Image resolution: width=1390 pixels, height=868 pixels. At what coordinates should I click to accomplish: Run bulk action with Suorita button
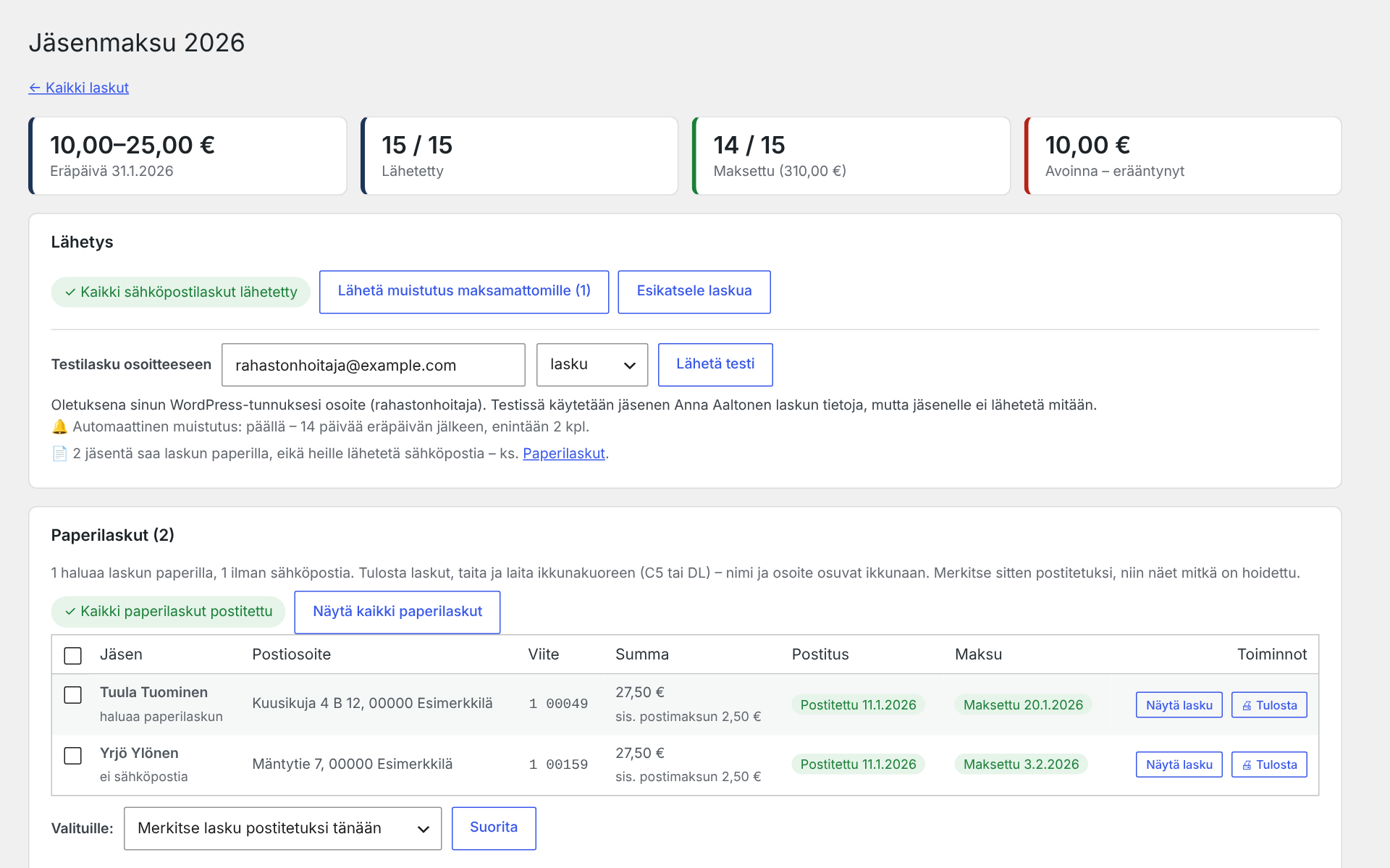pos(494,828)
